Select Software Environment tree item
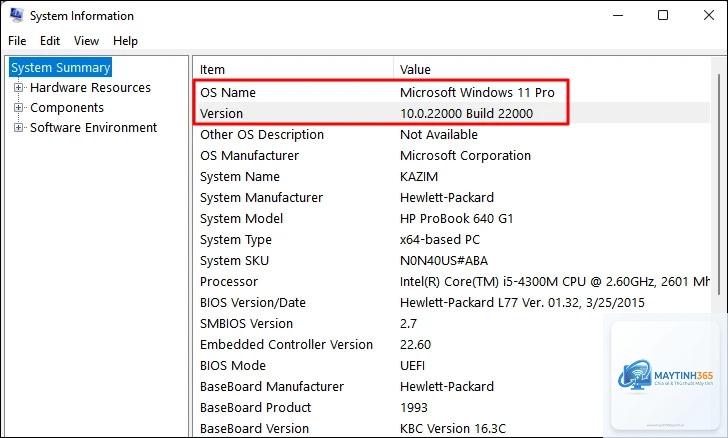 [x=93, y=127]
